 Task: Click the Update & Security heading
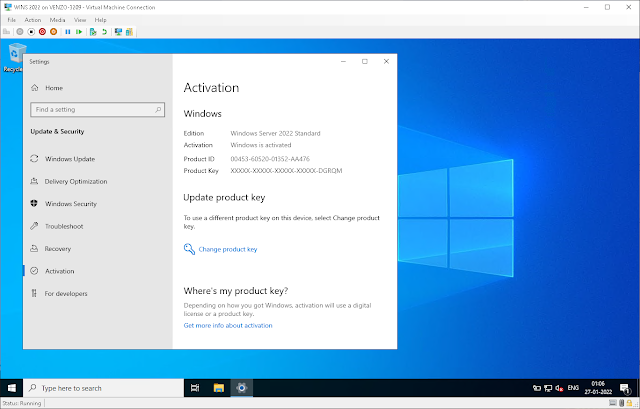pos(57,131)
